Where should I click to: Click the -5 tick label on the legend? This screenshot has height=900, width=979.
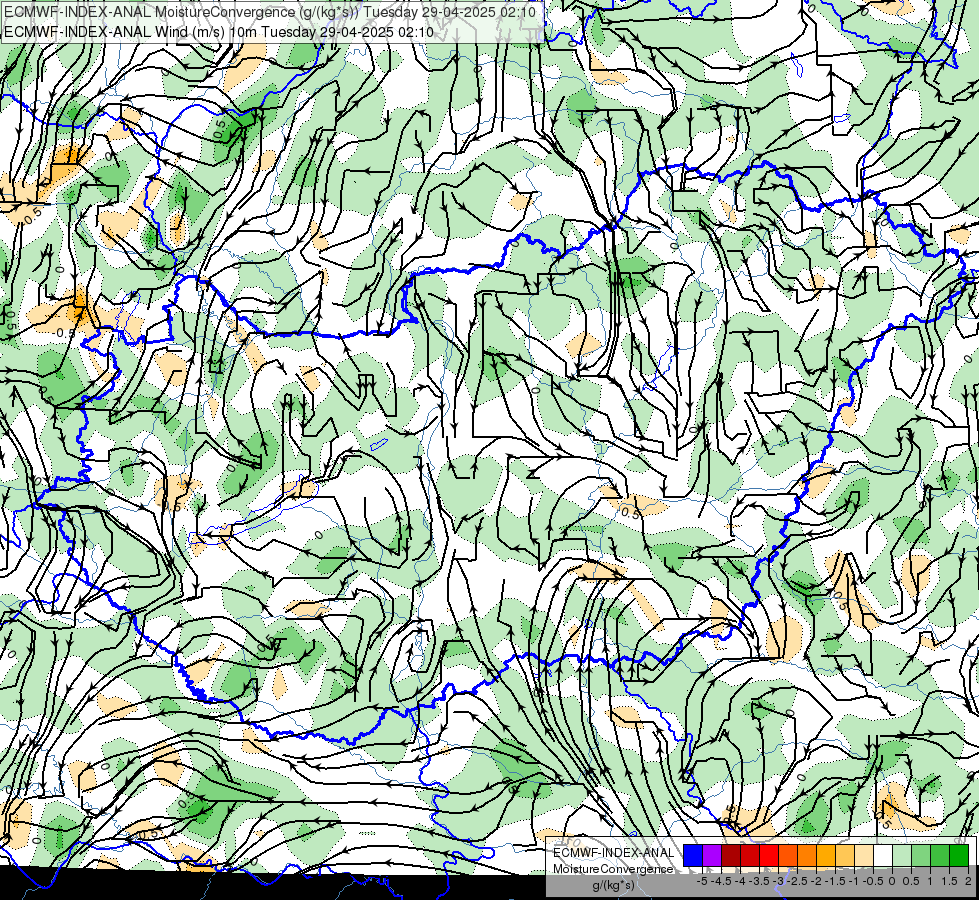pyautogui.click(x=702, y=881)
